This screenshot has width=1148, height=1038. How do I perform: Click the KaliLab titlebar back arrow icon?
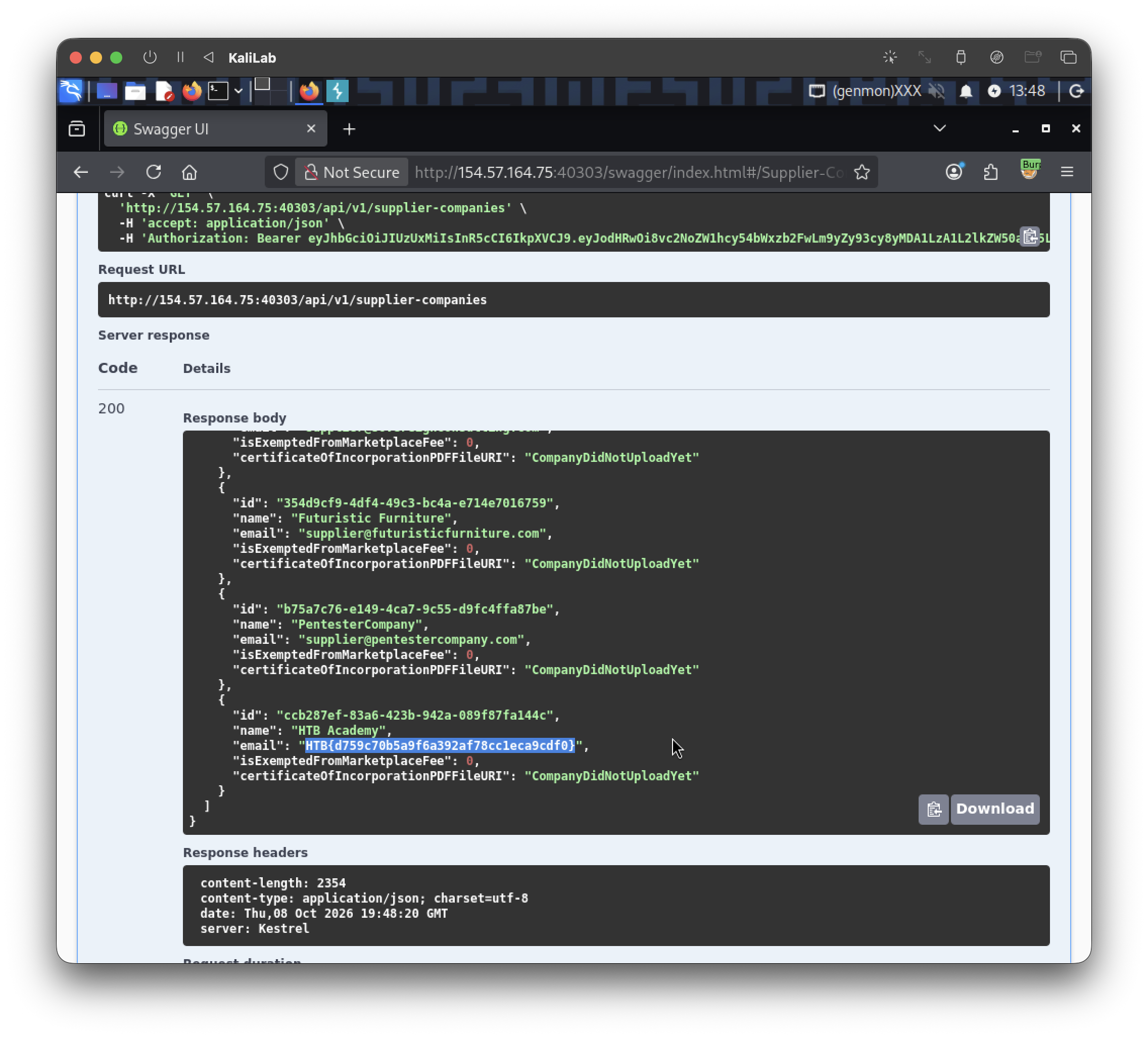(208, 58)
